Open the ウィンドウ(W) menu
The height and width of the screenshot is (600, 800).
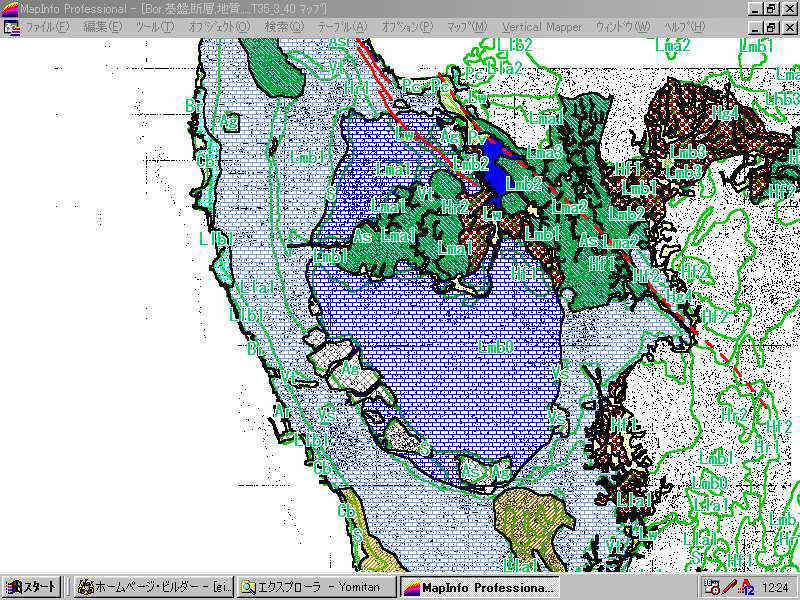pos(622,27)
